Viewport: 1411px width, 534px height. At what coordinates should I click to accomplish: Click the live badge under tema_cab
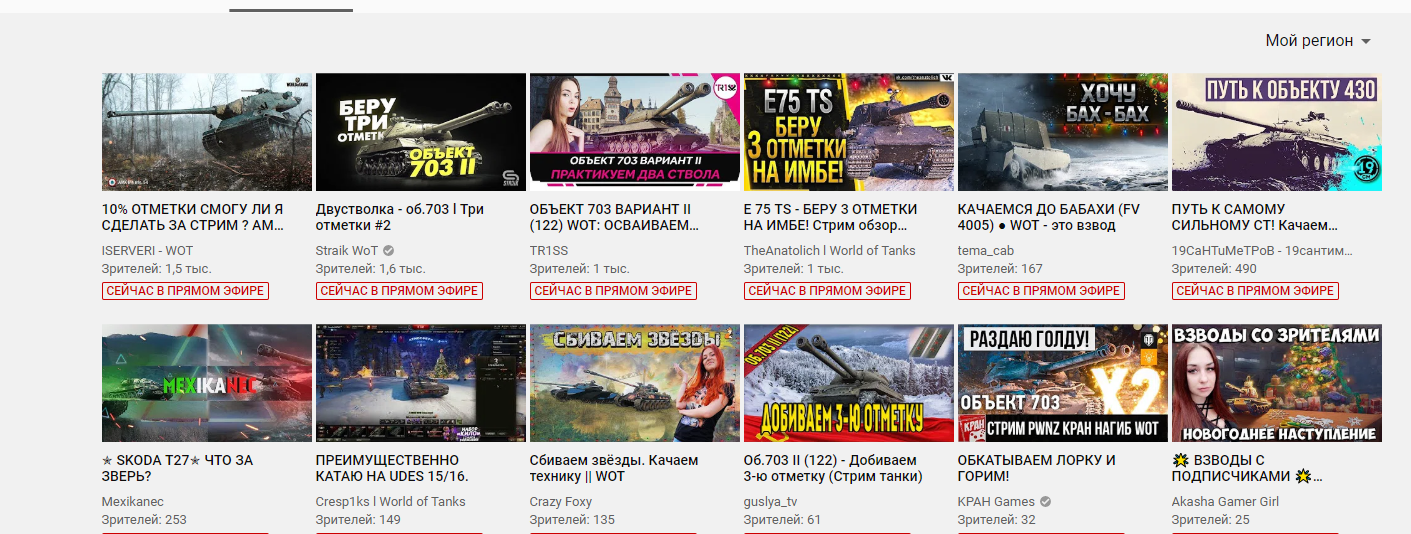pos(1041,291)
